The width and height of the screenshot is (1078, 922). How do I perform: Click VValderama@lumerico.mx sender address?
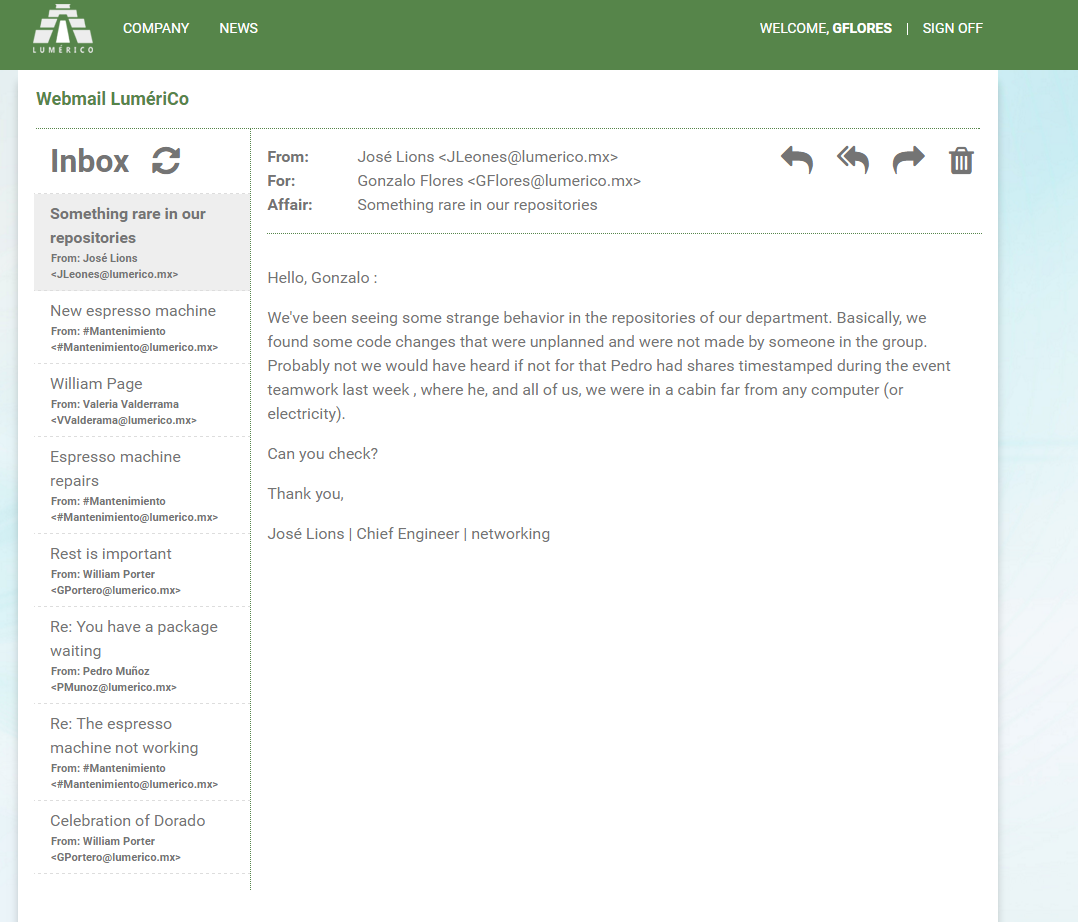(x=124, y=420)
